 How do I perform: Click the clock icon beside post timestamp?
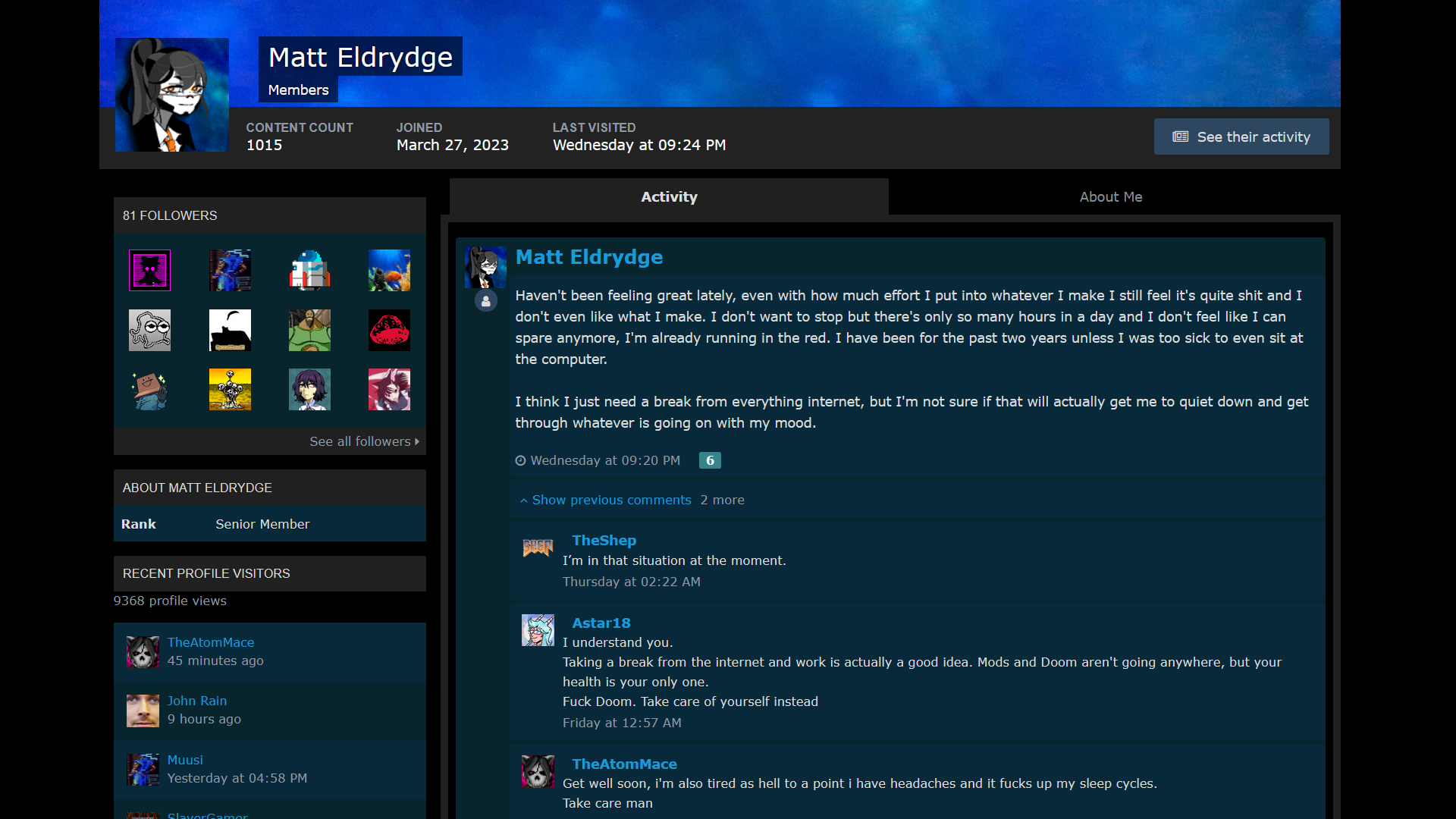tap(520, 460)
